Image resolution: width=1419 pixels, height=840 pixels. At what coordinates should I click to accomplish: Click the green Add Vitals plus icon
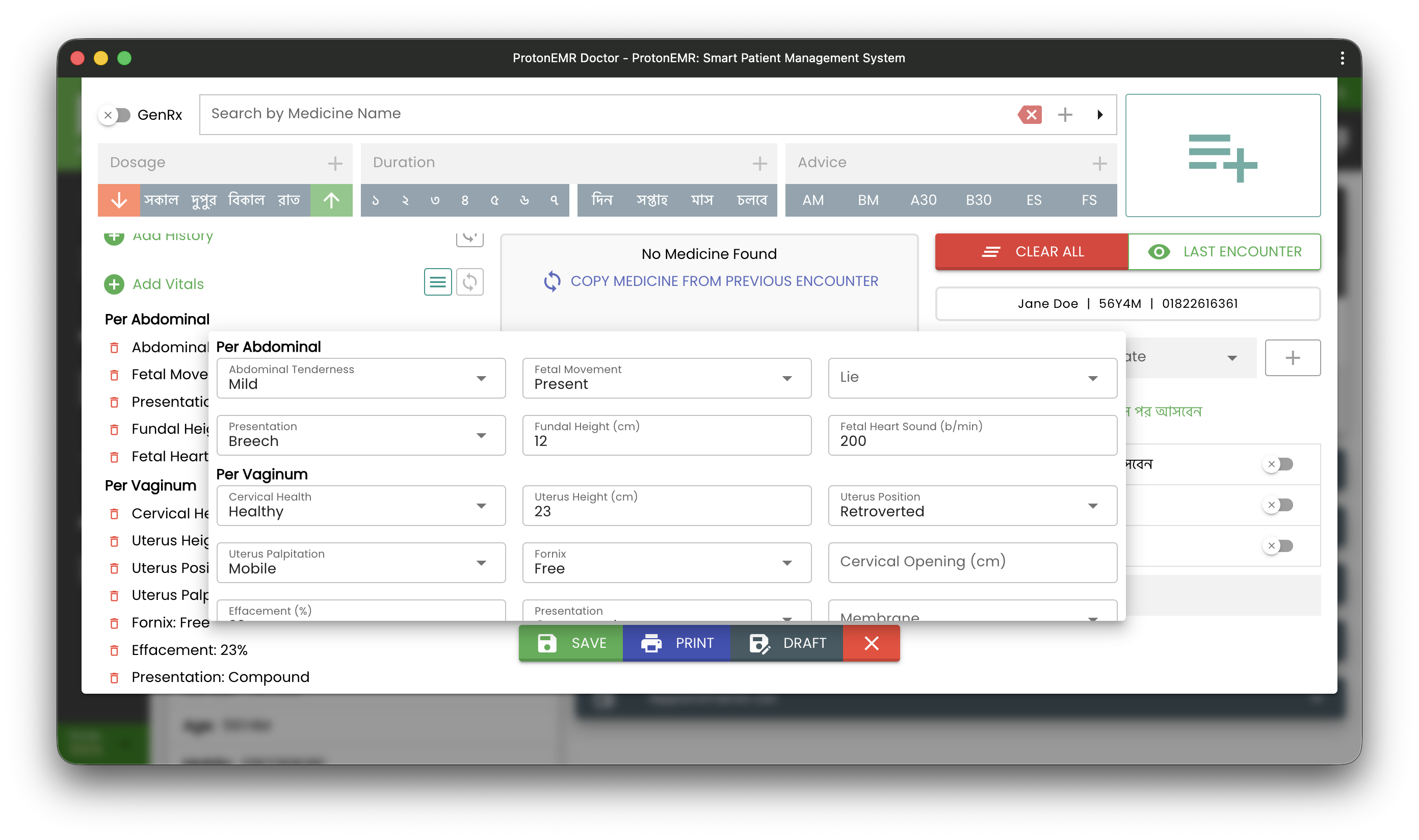(115, 284)
